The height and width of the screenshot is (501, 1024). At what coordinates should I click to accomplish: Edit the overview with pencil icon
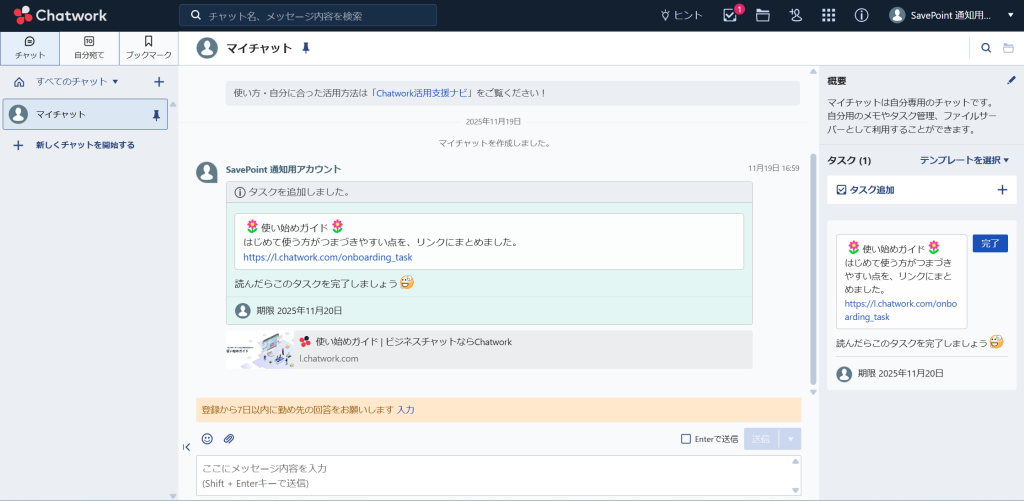(x=1010, y=80)
